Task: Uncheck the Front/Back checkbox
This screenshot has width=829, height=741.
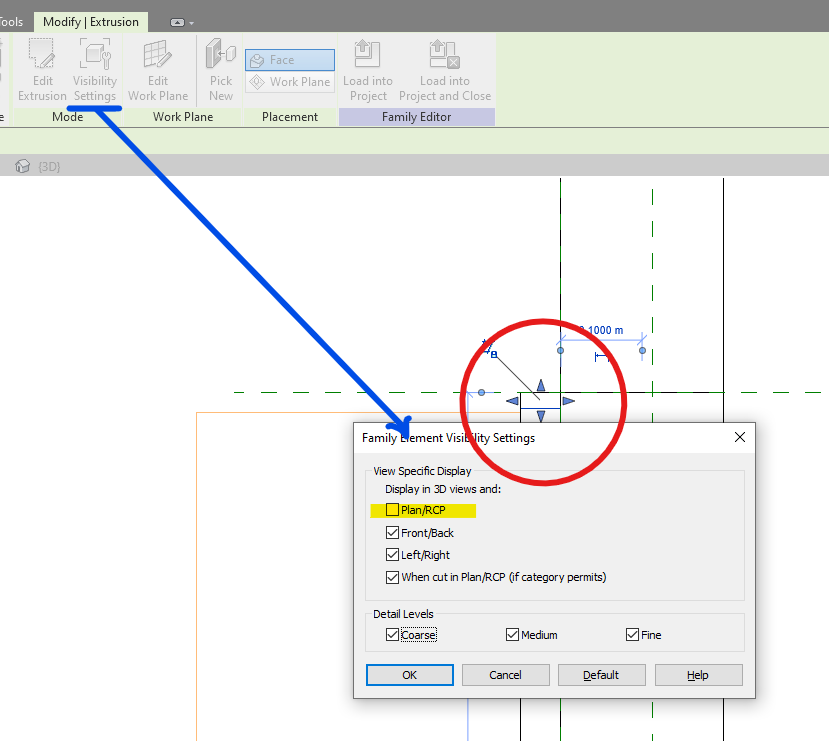Action: point(392,533)
